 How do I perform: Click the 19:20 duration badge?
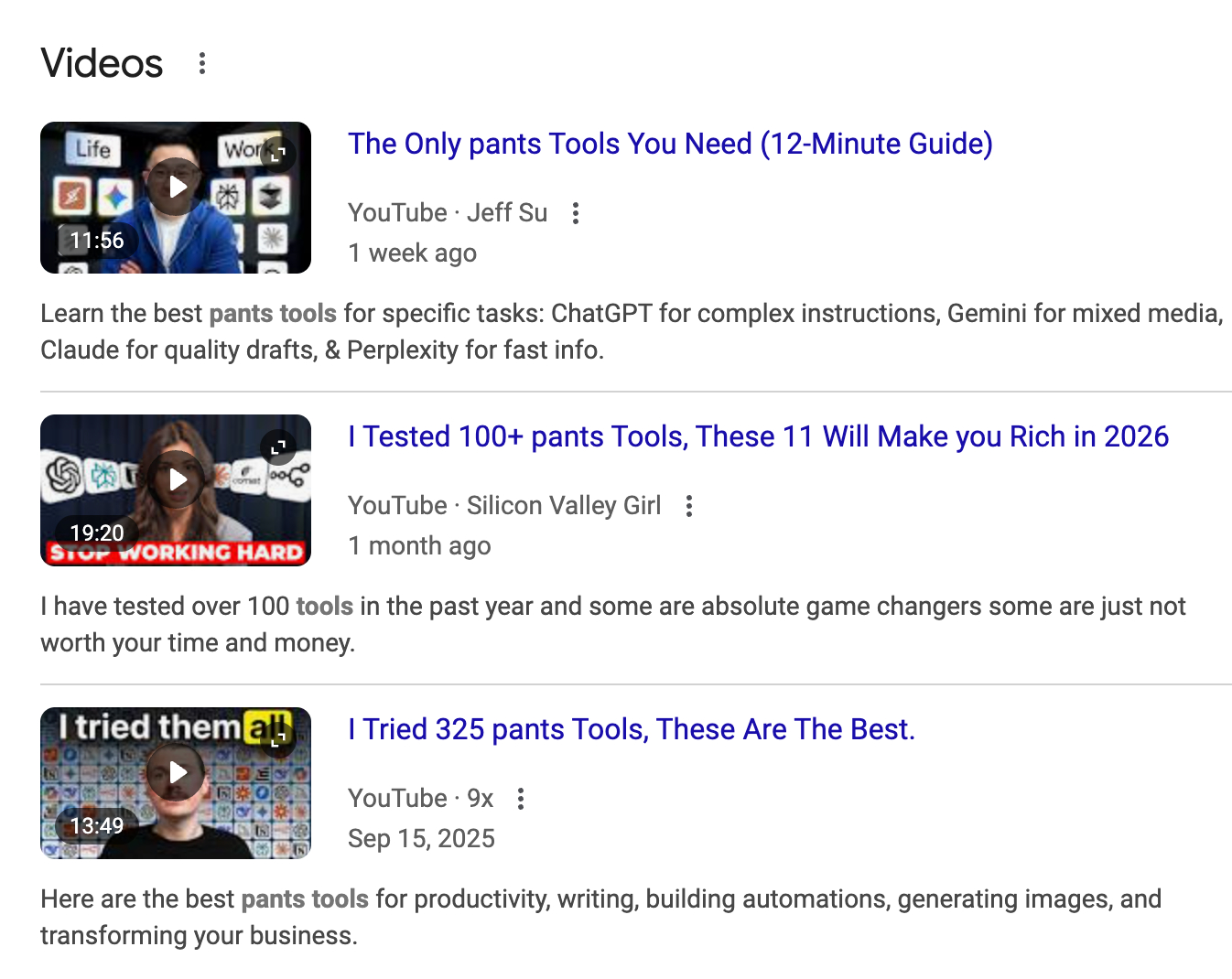coord(97,533)
